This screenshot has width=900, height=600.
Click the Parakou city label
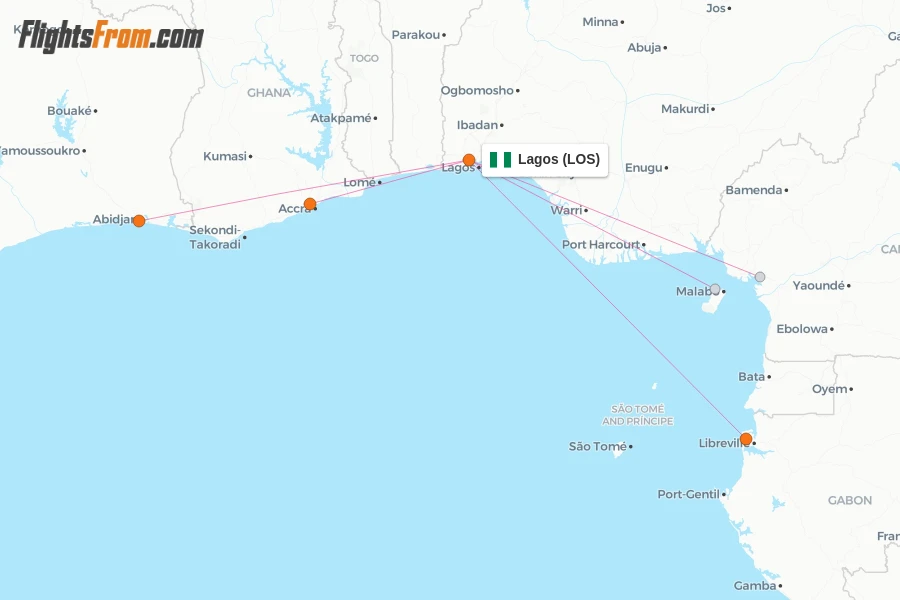(416, 35)
